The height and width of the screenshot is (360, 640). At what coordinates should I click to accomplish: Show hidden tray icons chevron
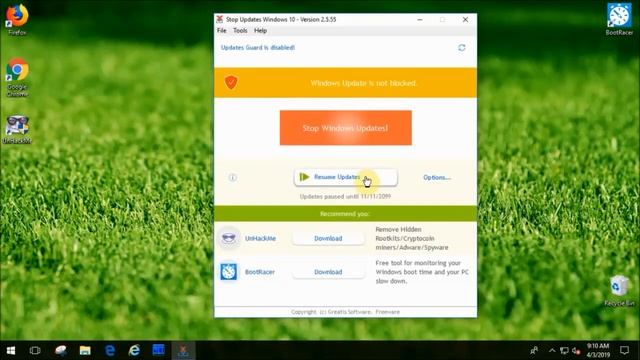coord(552,350)
